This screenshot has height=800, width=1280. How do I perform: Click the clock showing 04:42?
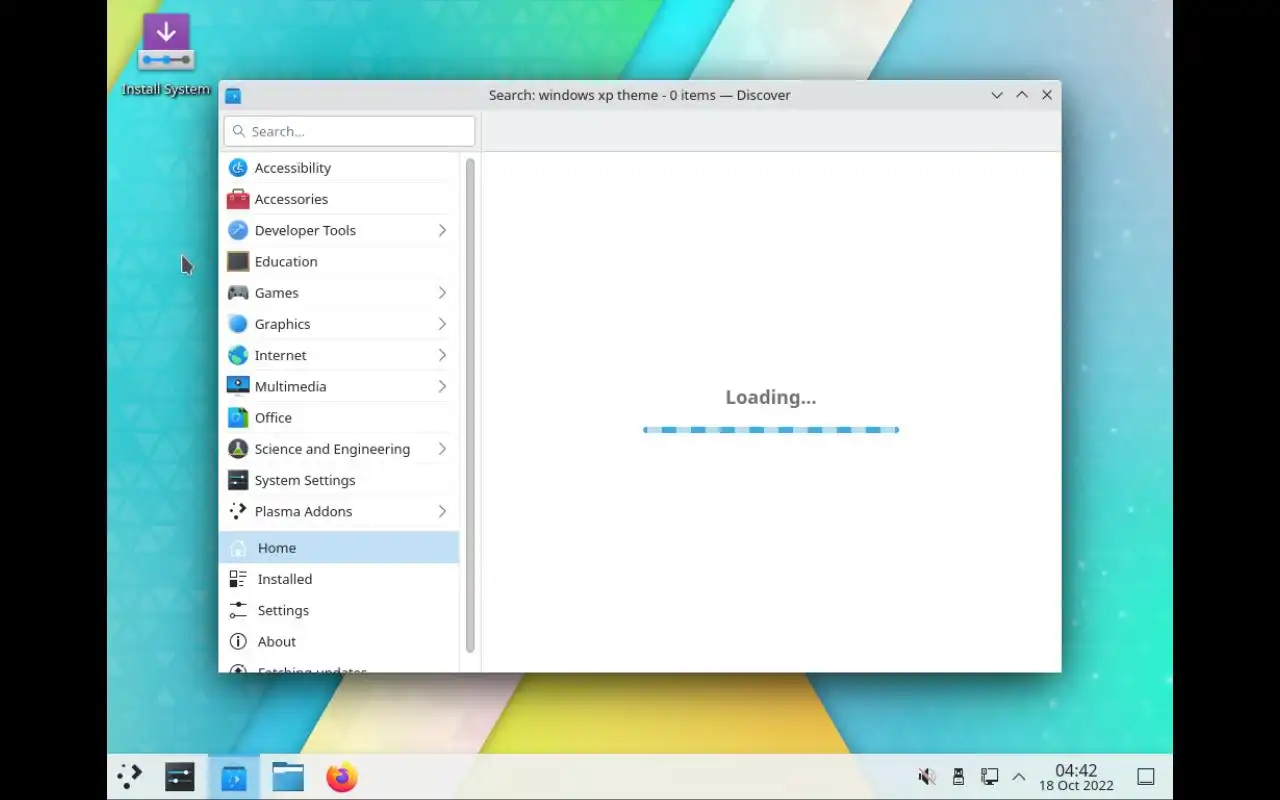(x=1076, y=777)
